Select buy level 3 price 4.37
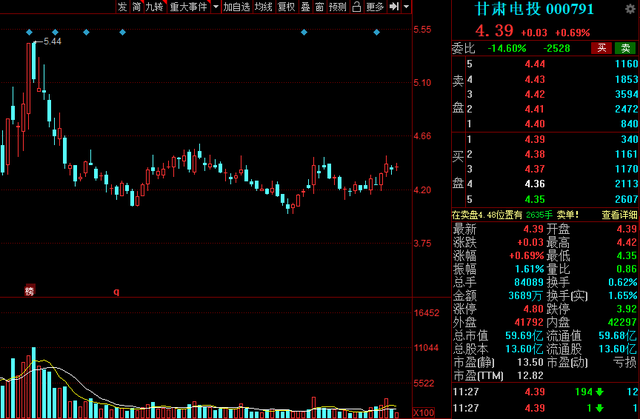 point(535,169)
